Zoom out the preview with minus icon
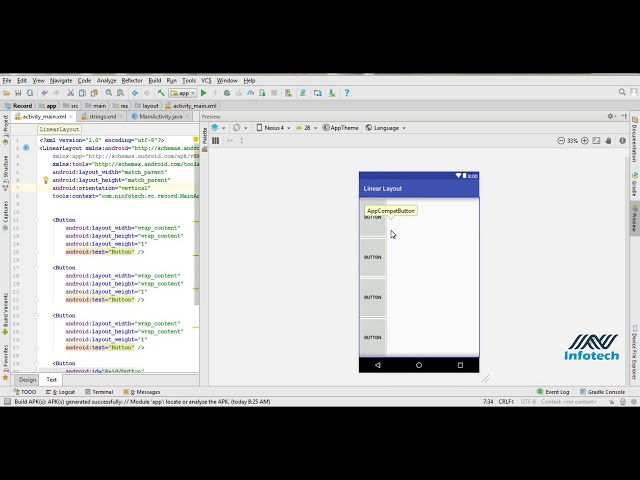The height and width of the screenshot is (480, 640). point(561,140)
